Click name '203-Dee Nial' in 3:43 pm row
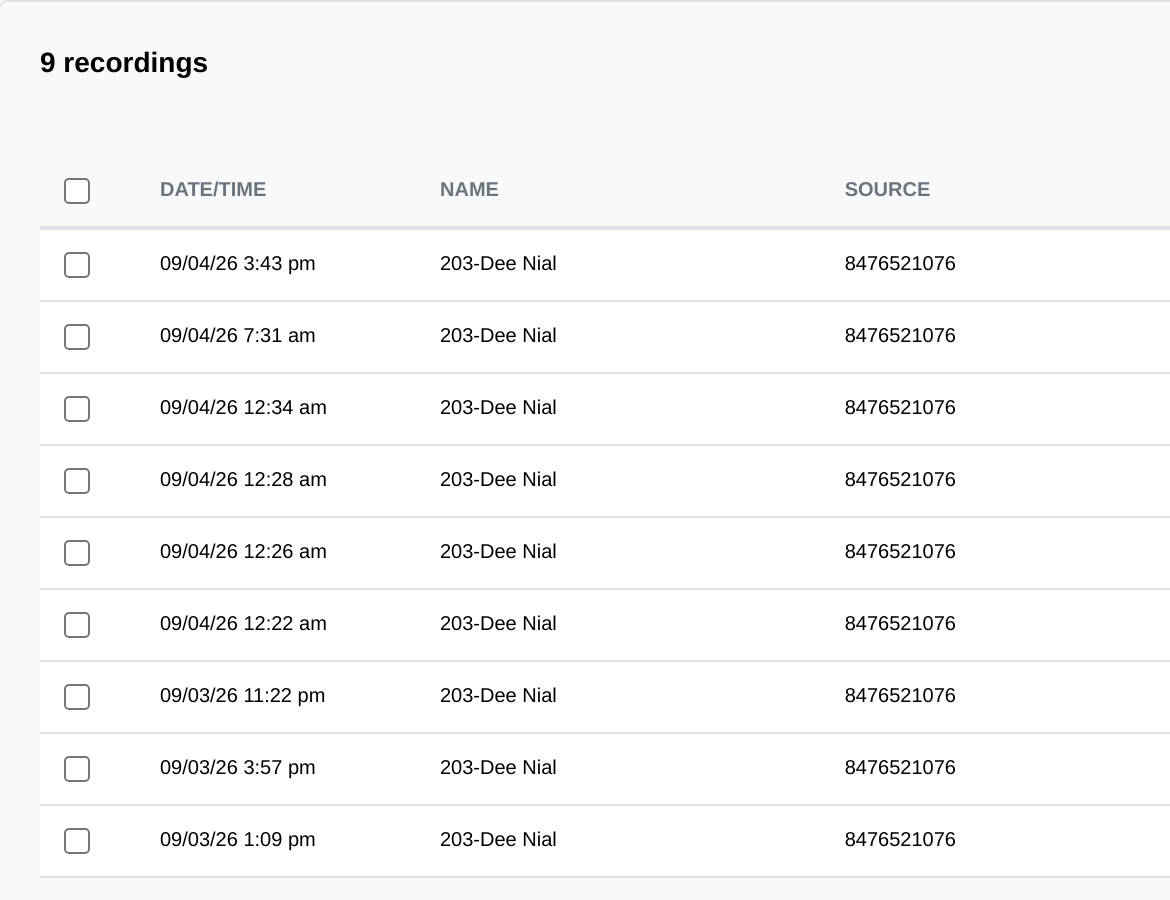Image resolution: width=1170 pixels, height=900 pixels. [498, 263]
